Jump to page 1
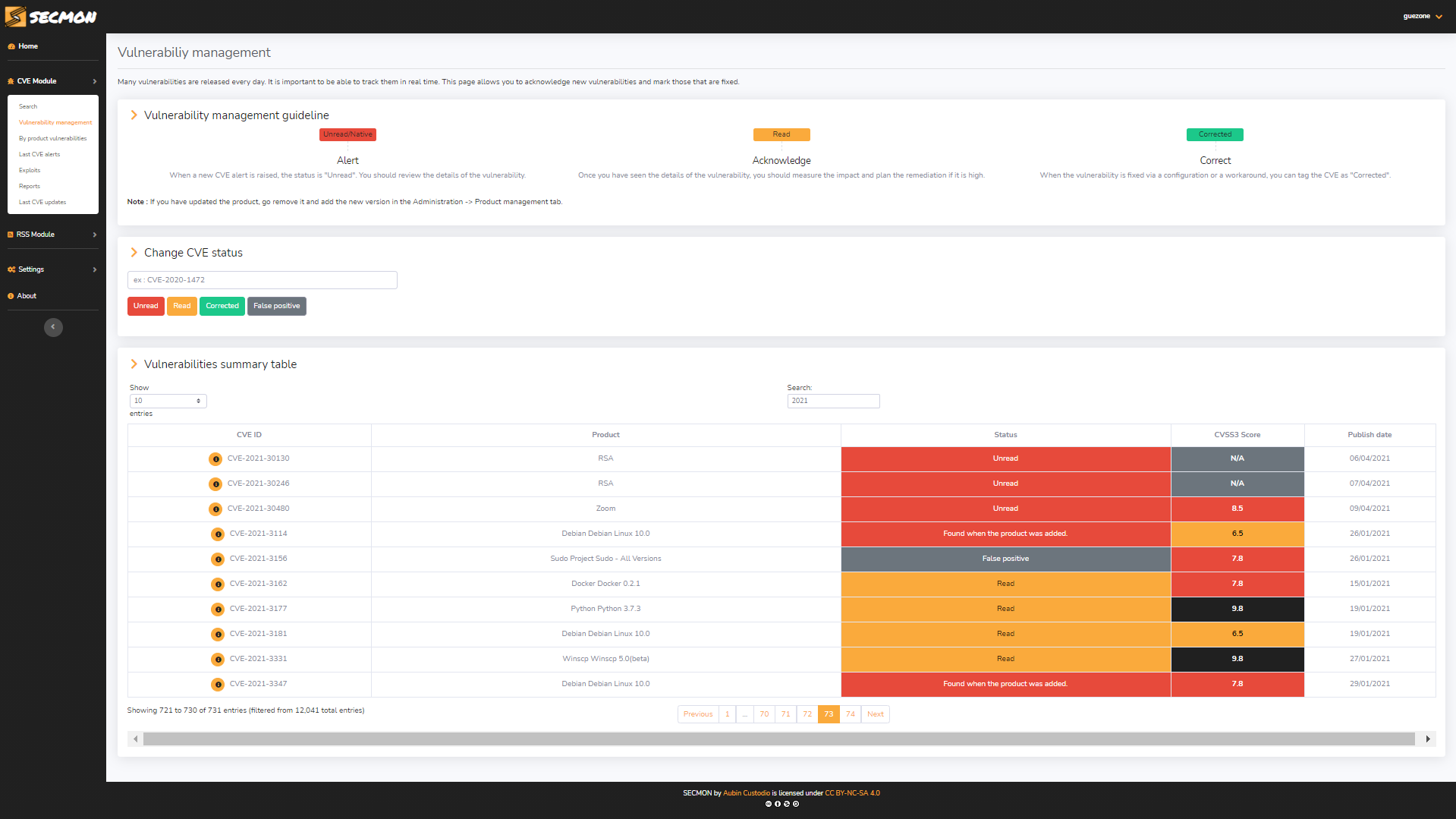Screen dimensions: 1456x819 coord(727,714)
